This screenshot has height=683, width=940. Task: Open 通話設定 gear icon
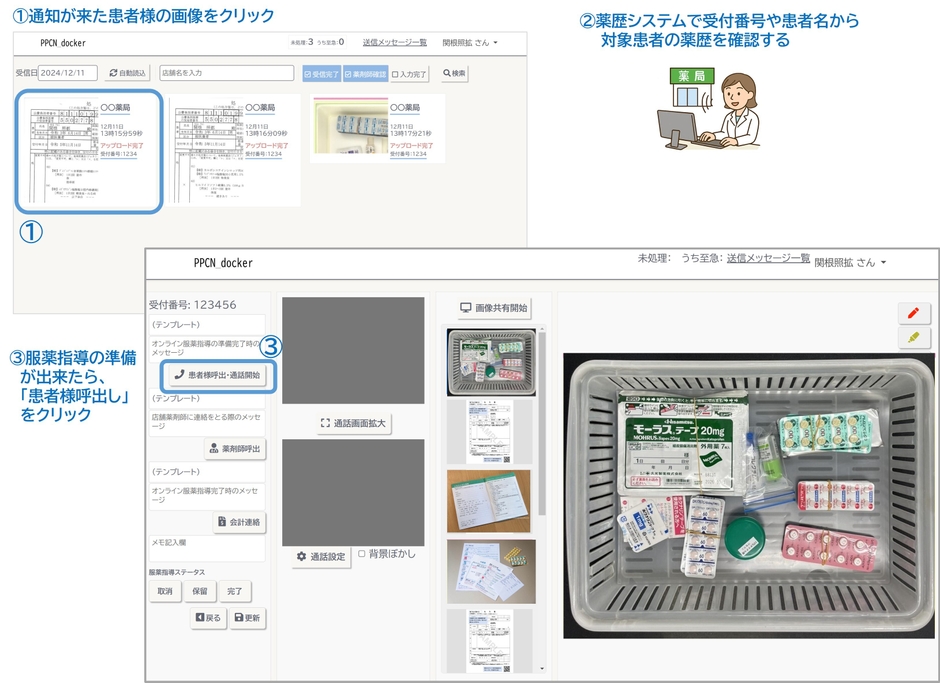[300, 556]
